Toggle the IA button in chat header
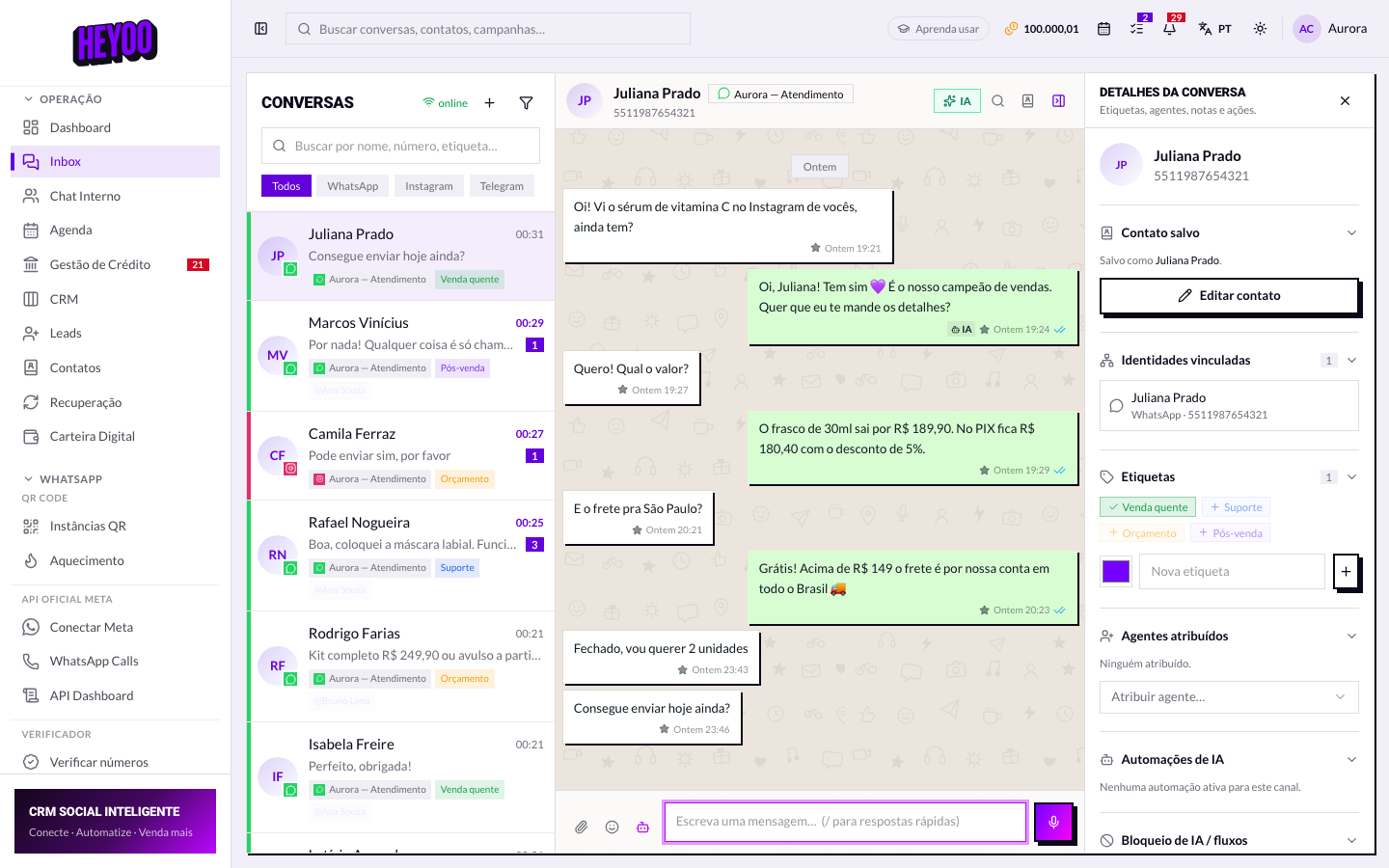The width and height of the screenshot is (1389, 868). click(x=957, y=101)
